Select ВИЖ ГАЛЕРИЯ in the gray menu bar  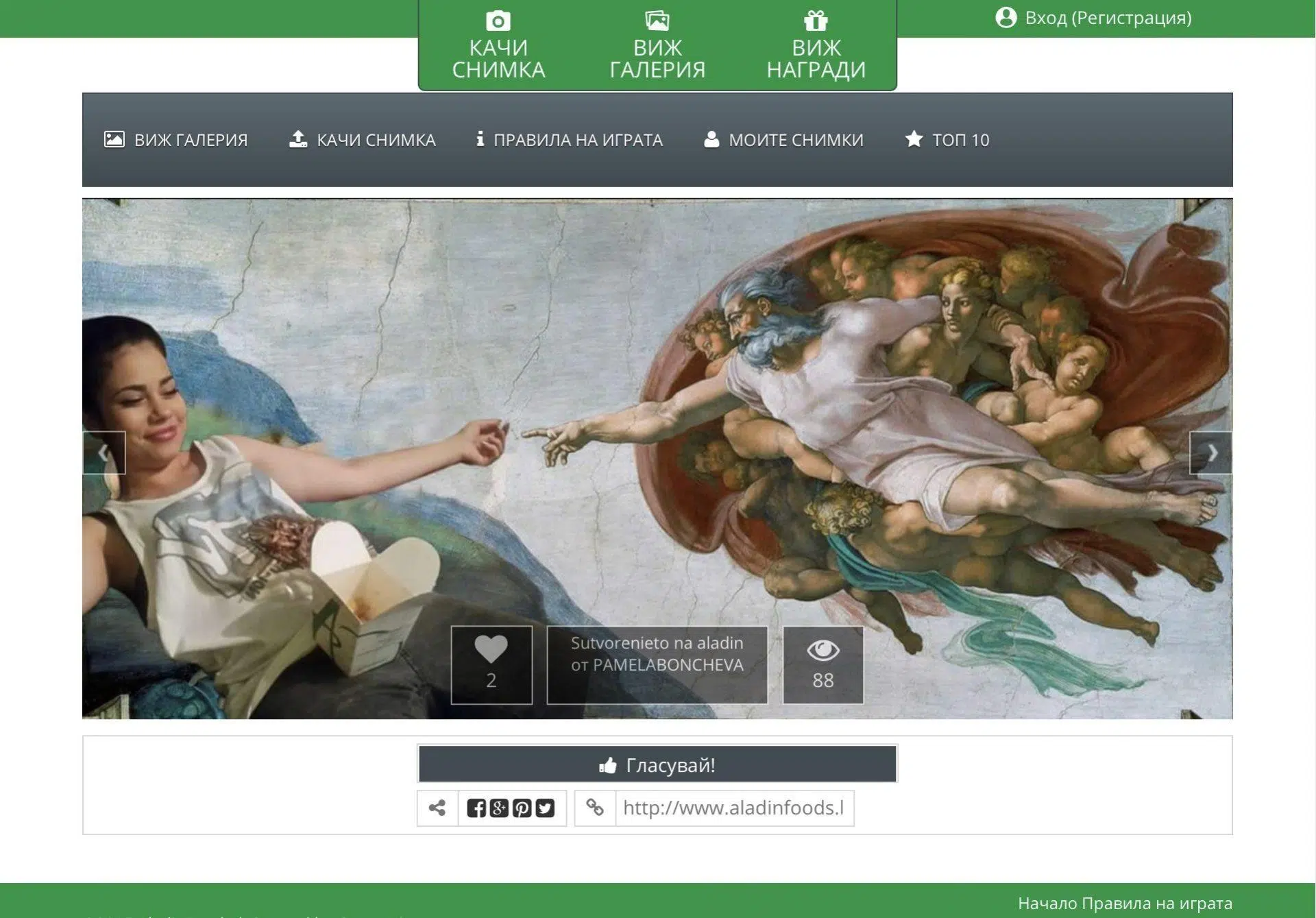(x=175, y=140)
